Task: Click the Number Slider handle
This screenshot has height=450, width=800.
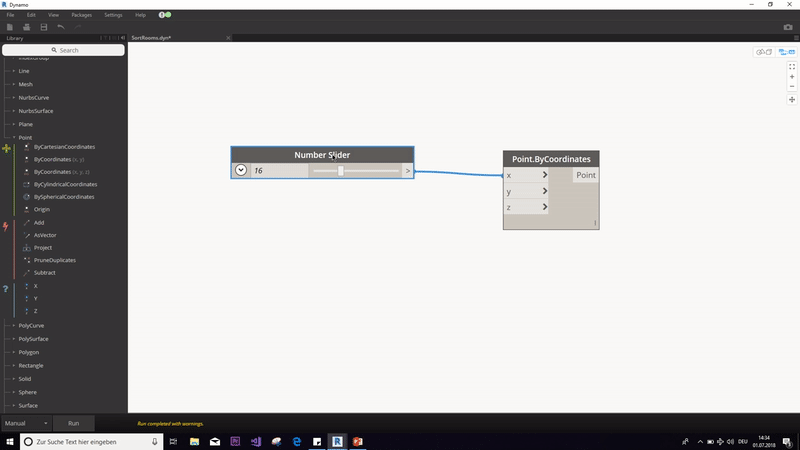Action: point(341,170)
